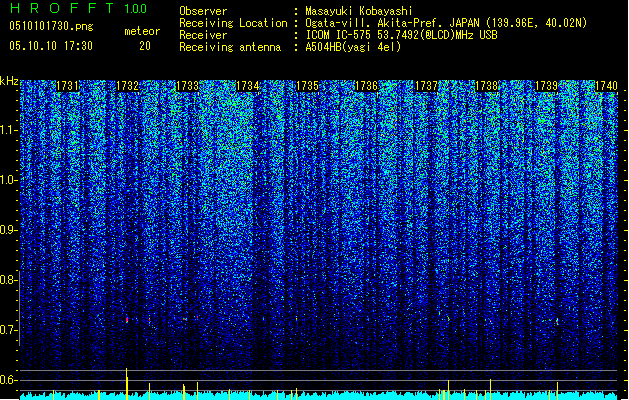The image size is (629, 400).
Task: Click the receiver ICOM IC-575 text
Action: click(401, 35)
